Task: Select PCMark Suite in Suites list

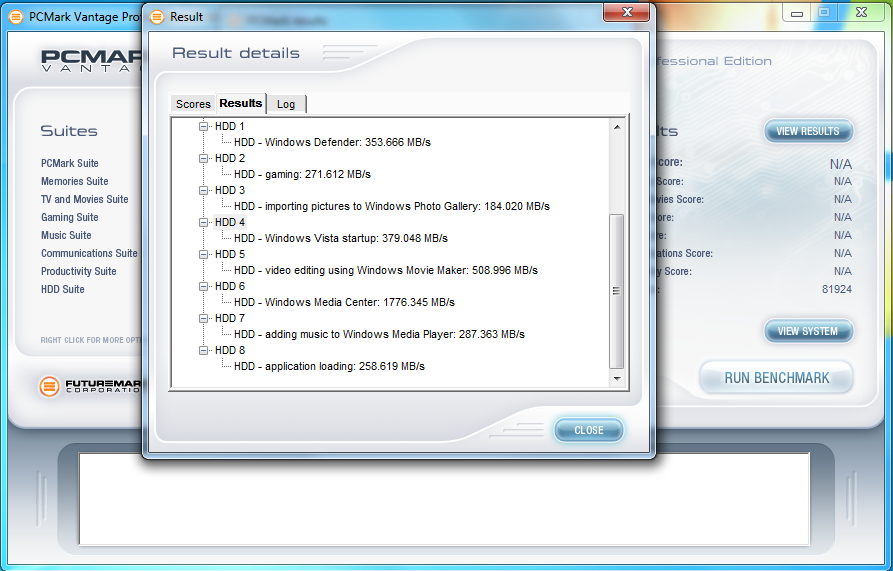Action: pos(69,163)
